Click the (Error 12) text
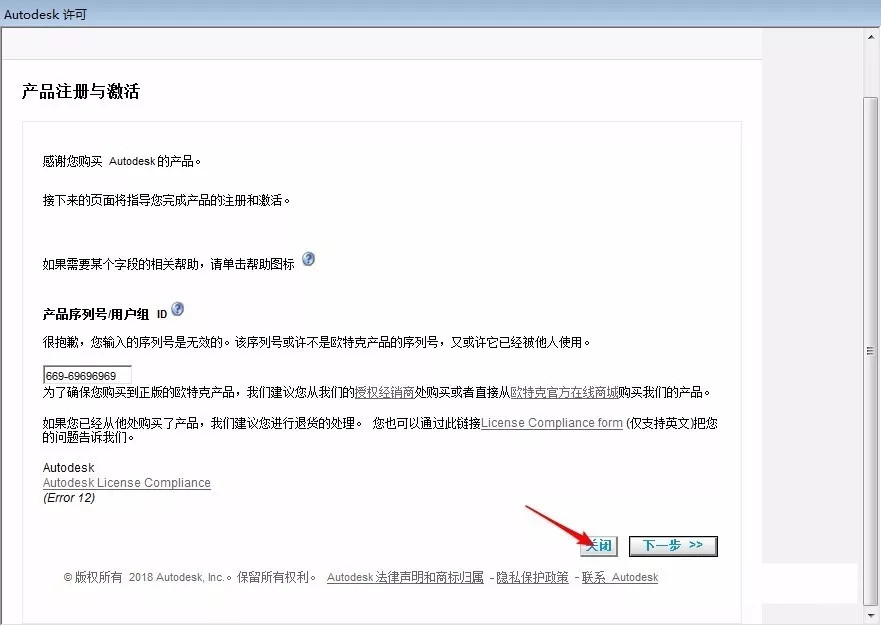 pos(69,498)
